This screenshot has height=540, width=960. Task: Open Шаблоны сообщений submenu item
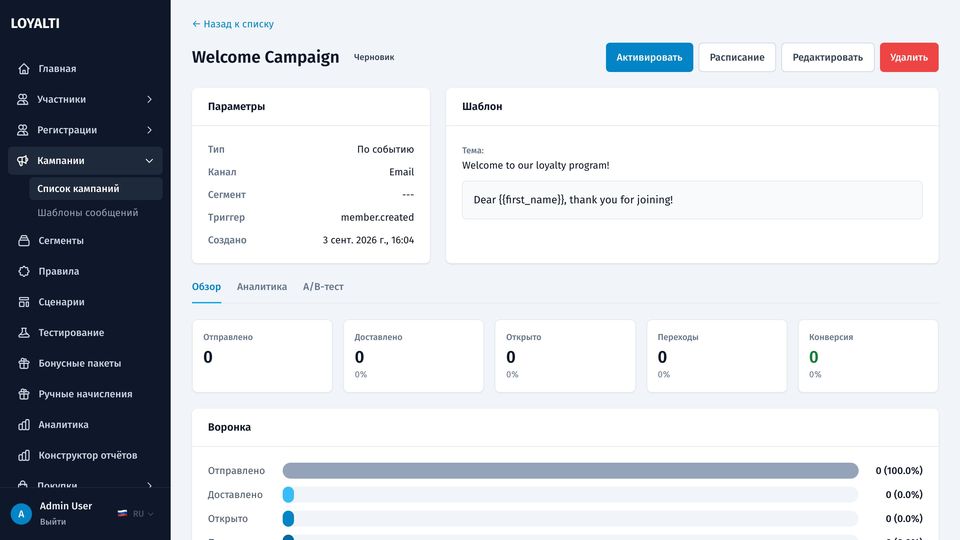coord(96,212)
